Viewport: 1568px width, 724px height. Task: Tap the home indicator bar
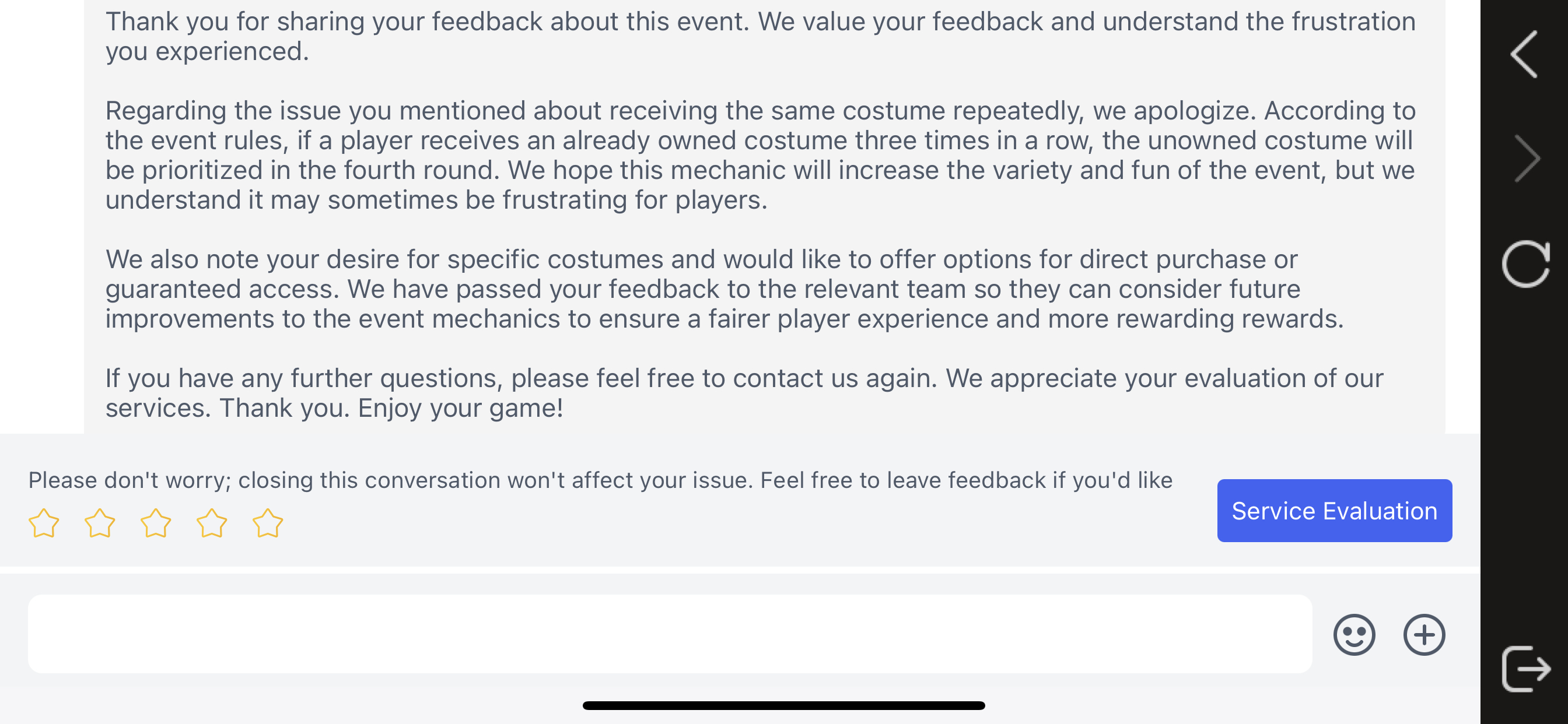click(x=783, y=705)
